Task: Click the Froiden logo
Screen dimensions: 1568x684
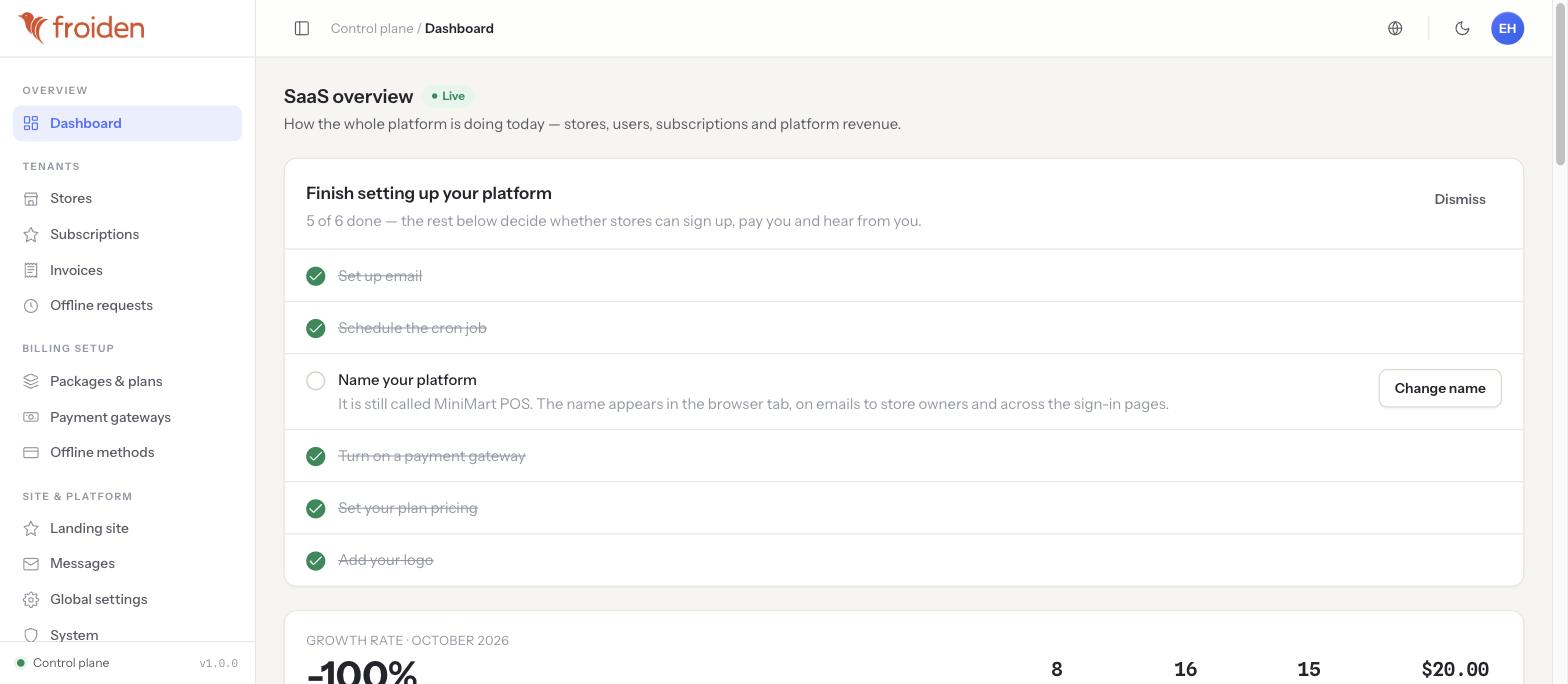Action: (81, 28)
